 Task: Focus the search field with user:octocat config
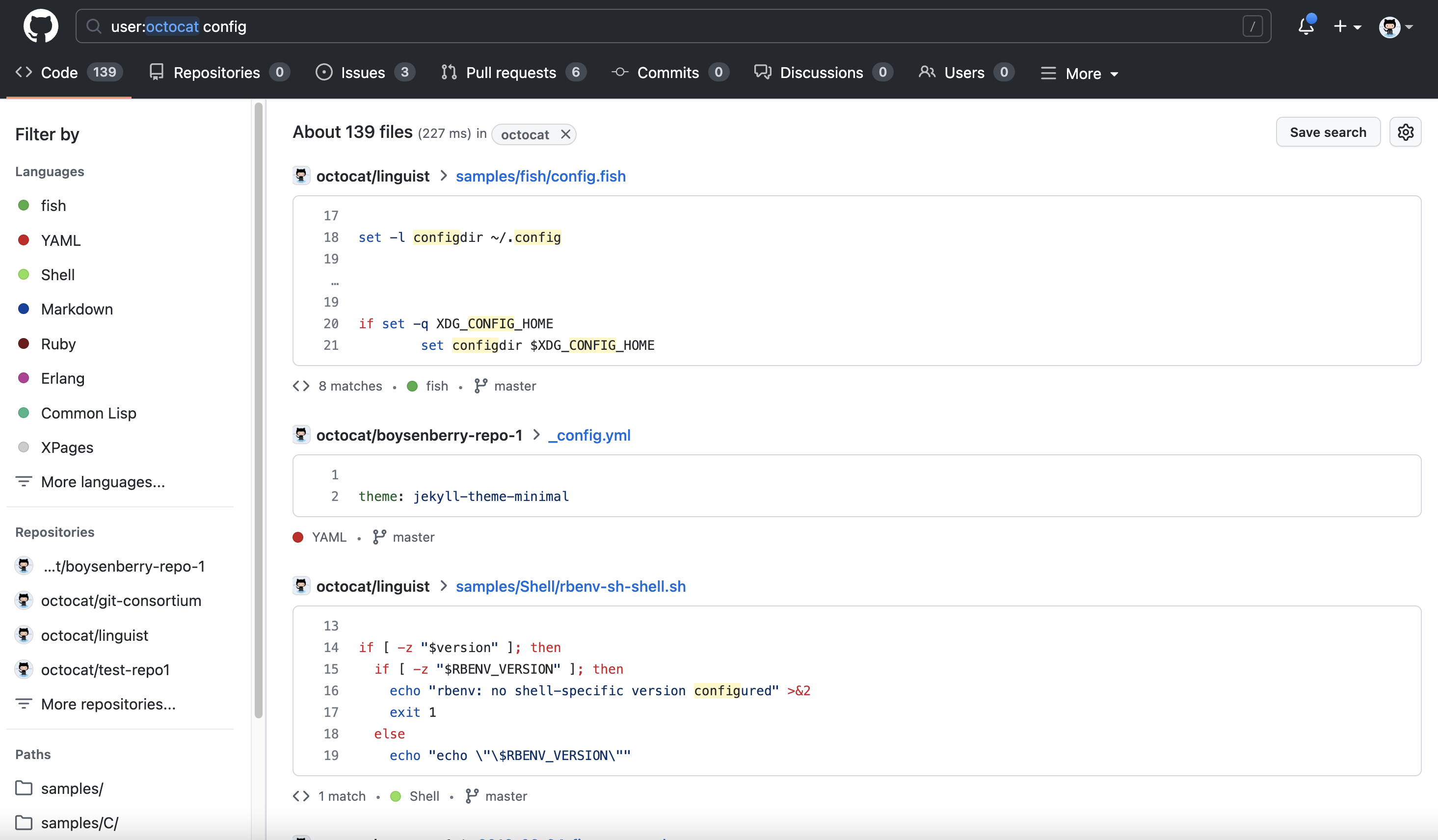(673, 26)
